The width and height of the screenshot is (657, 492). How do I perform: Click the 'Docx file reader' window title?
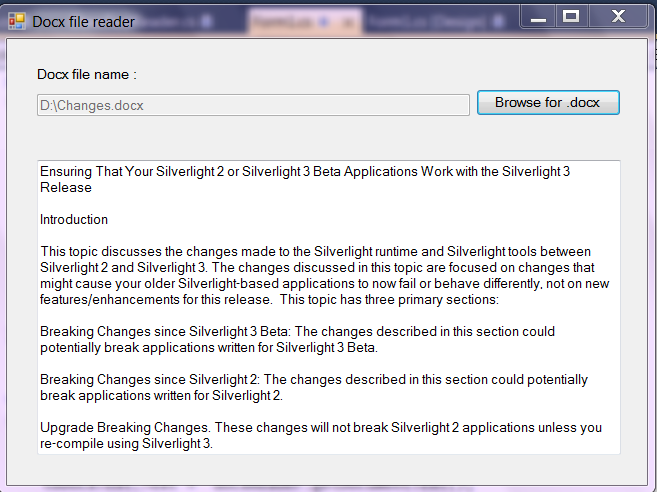click(83, 22)
